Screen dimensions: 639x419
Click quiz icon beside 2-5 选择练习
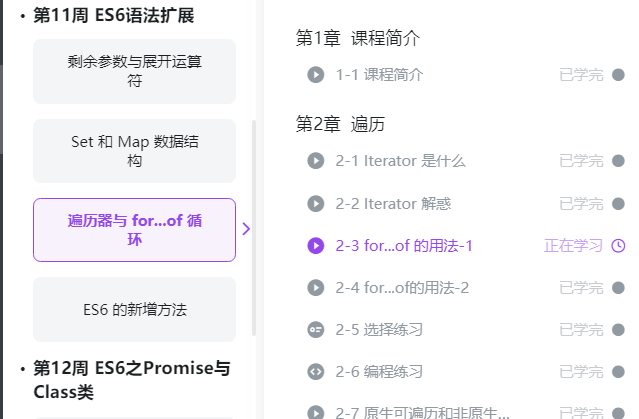tap(316, 329)
